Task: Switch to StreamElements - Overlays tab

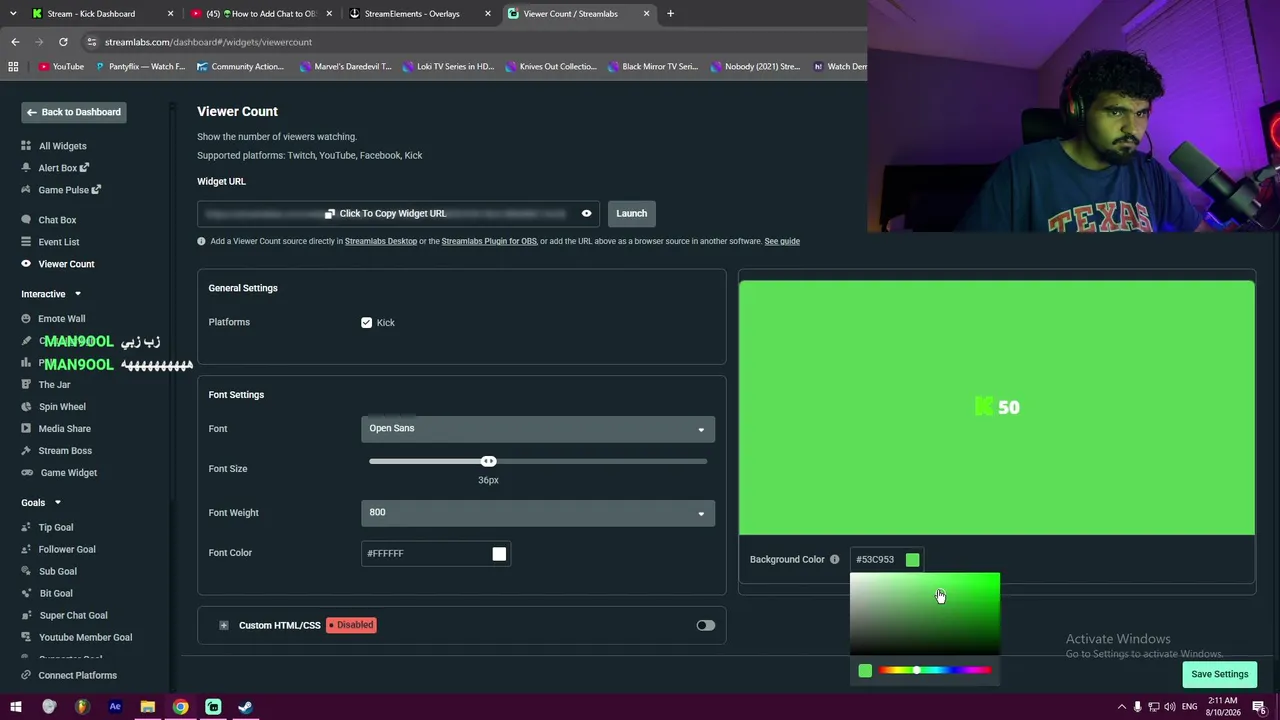Action: click(x=420, y=14)
